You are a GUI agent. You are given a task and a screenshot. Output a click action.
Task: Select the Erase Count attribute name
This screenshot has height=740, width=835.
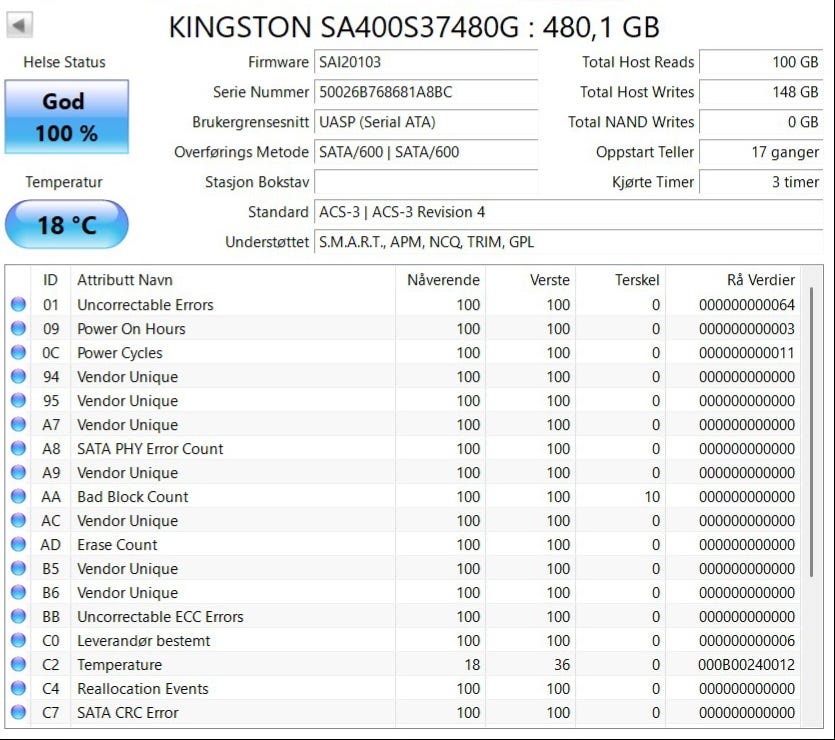click(x=117, y=545)
